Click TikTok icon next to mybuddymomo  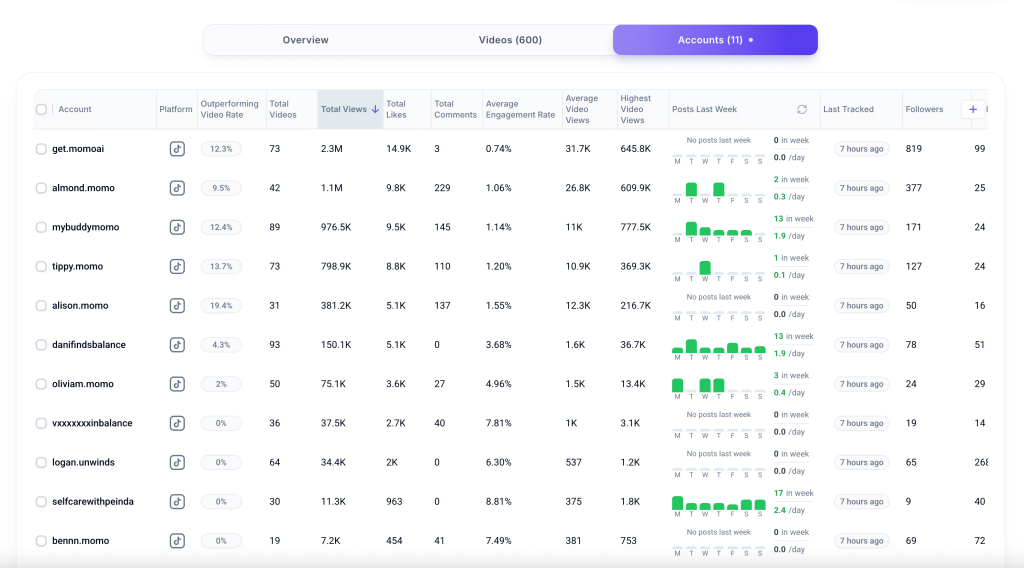tap(177, 227)
